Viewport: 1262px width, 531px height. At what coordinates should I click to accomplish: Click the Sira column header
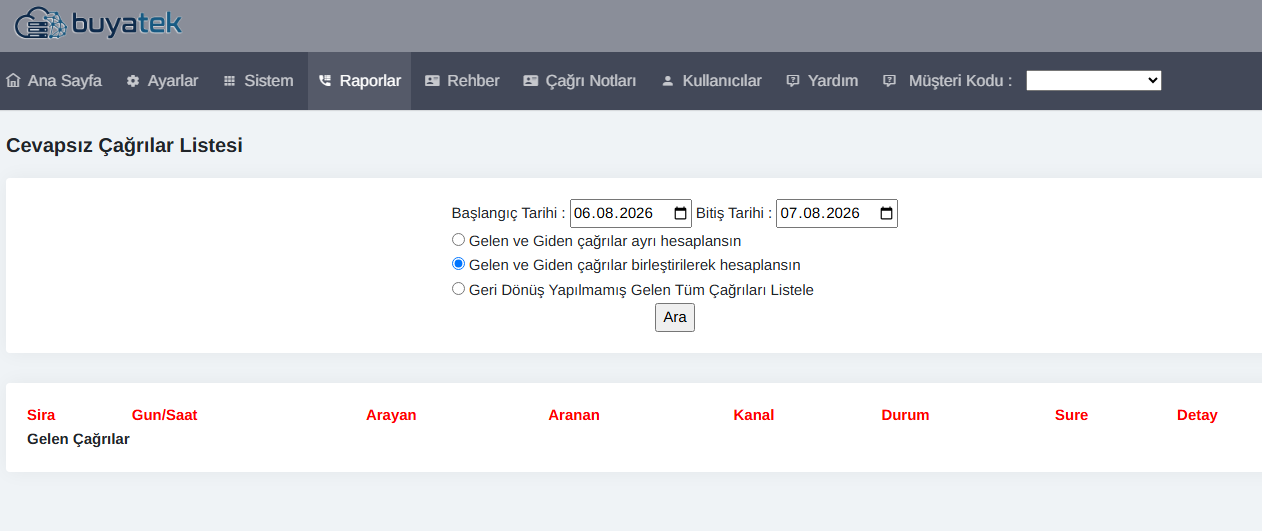tap(41, 415)
